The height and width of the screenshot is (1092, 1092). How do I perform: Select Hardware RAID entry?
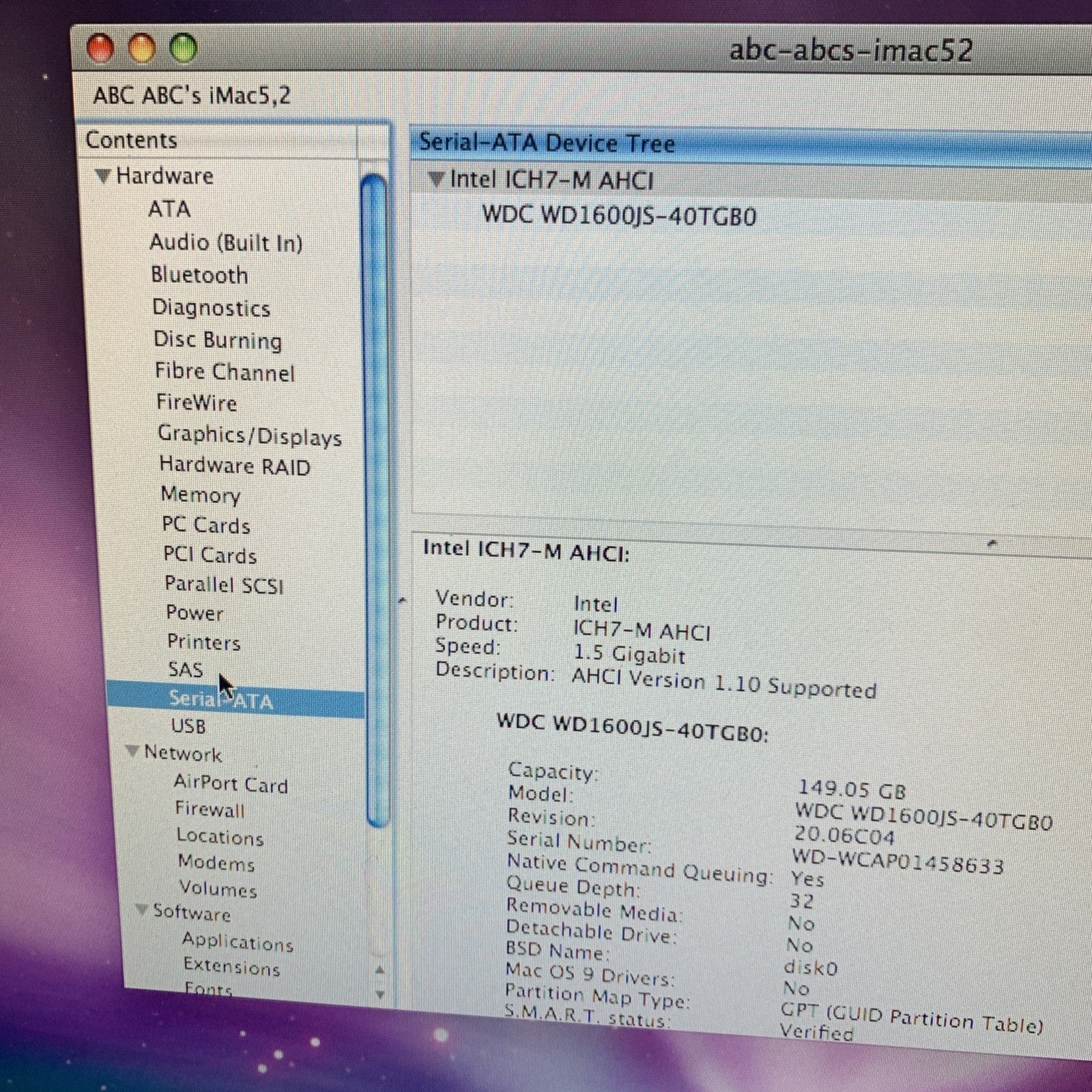pyautogui.click(x=235, y=465)
